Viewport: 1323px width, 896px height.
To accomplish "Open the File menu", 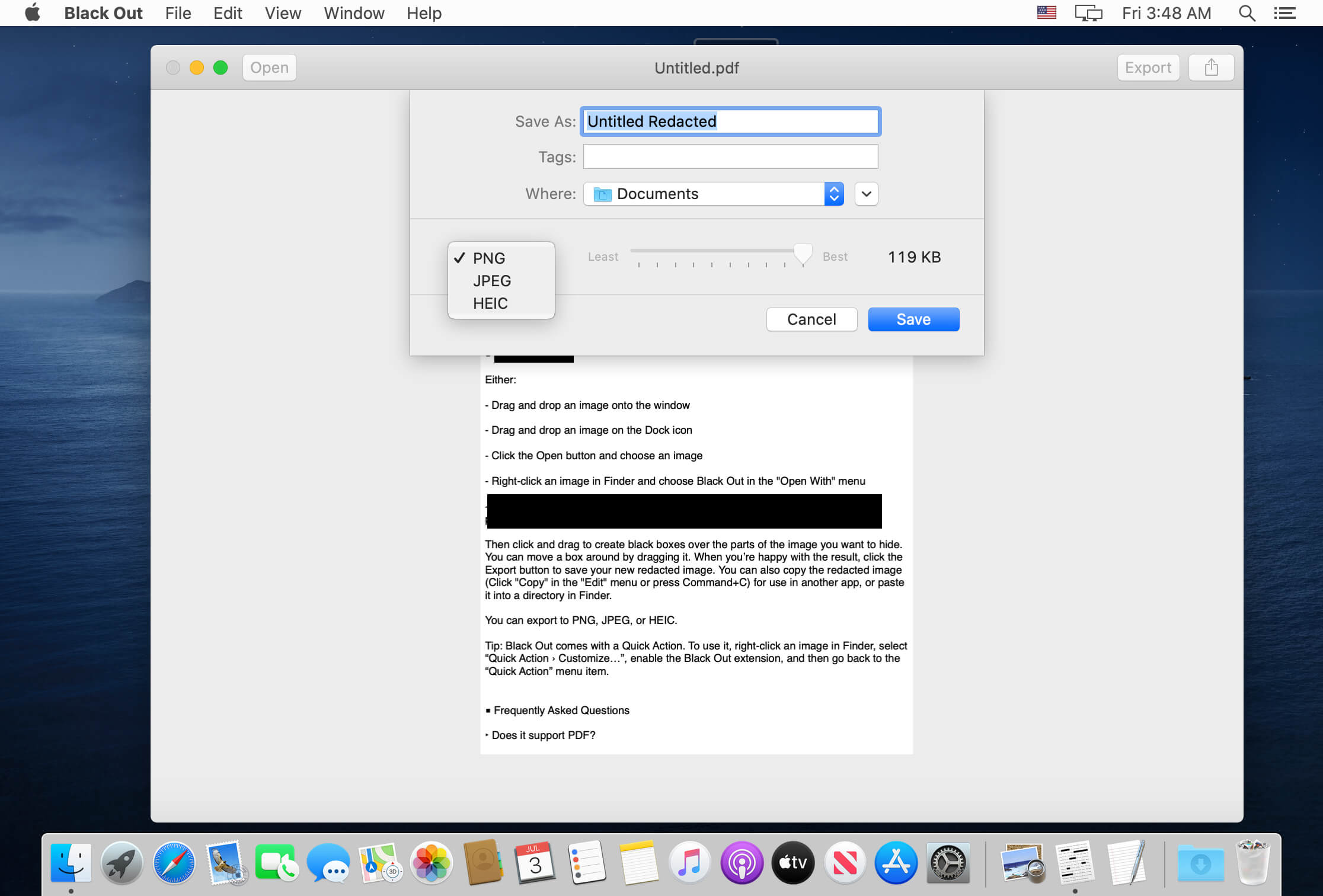I will coord(178,13).
